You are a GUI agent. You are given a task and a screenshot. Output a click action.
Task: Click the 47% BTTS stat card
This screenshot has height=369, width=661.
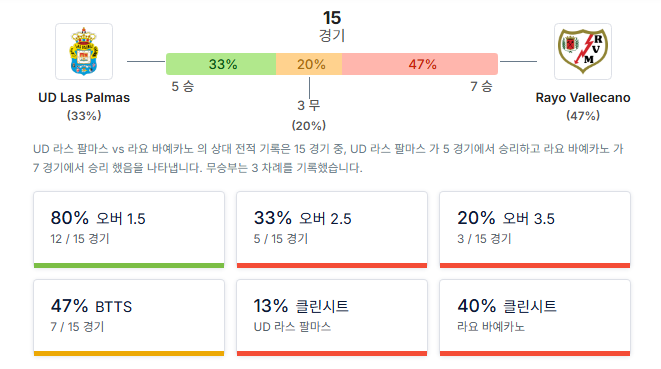coord(129,318)
